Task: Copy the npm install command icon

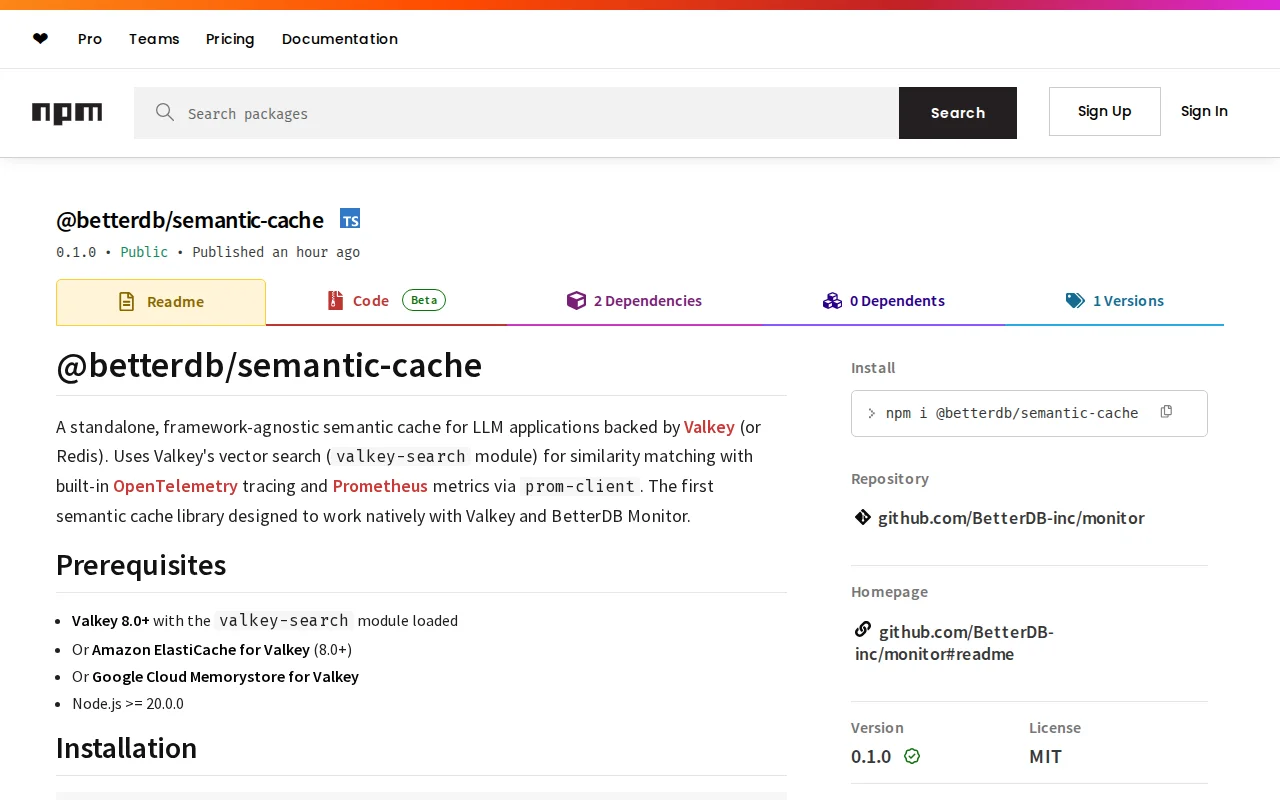Action: coord(1166,412)
